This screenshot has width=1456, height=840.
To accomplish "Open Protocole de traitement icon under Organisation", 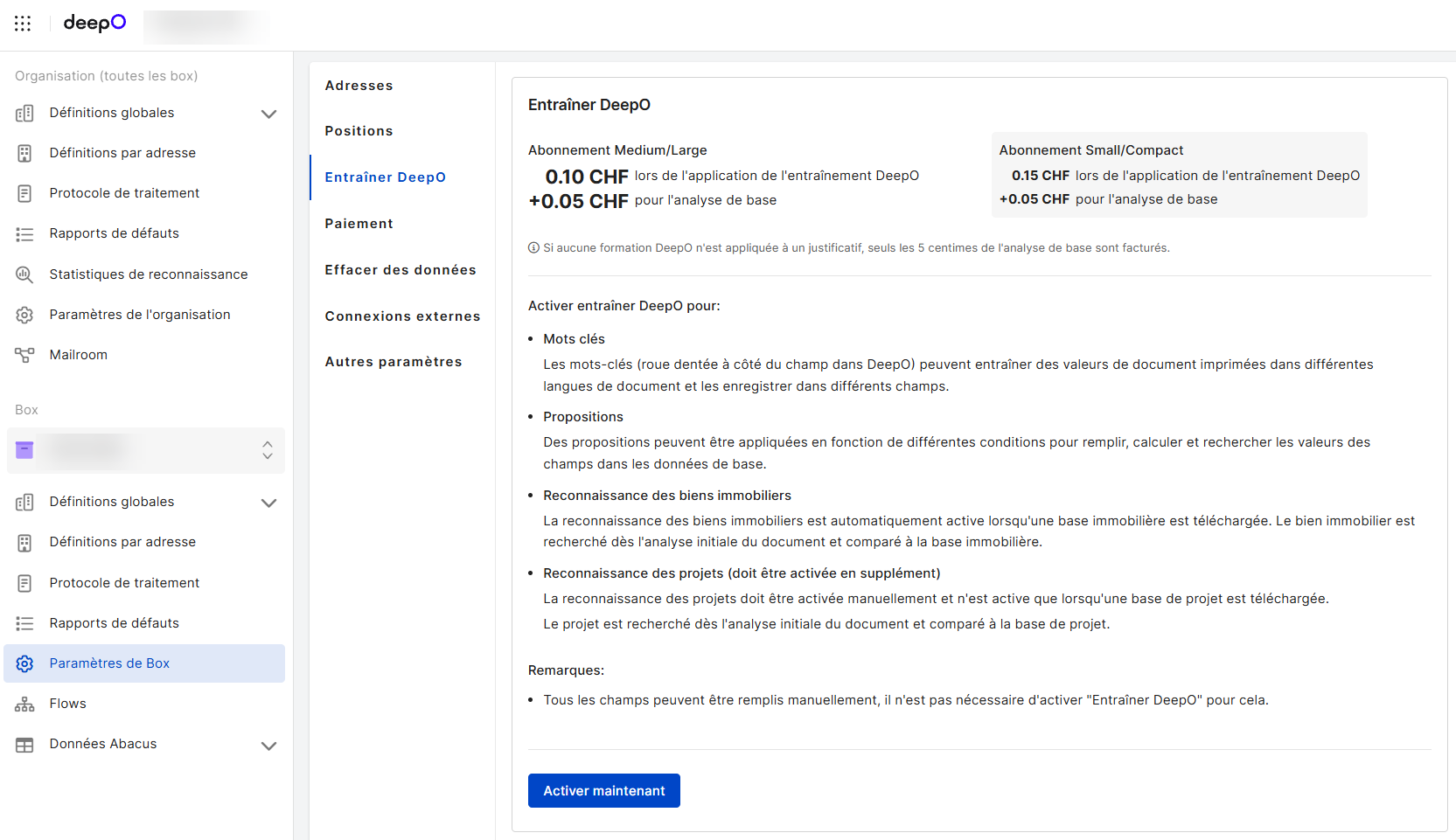I will 24,193.
